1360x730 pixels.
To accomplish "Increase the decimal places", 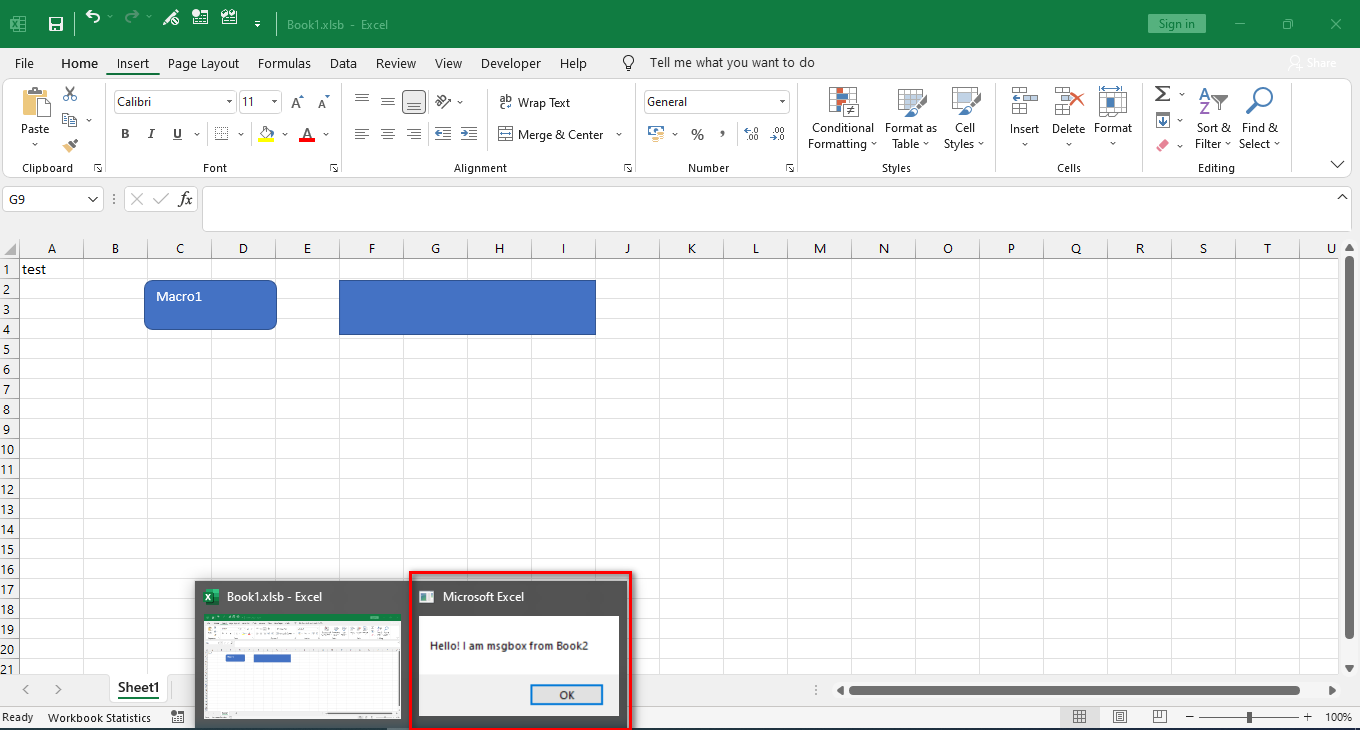I will pos(752,134).
